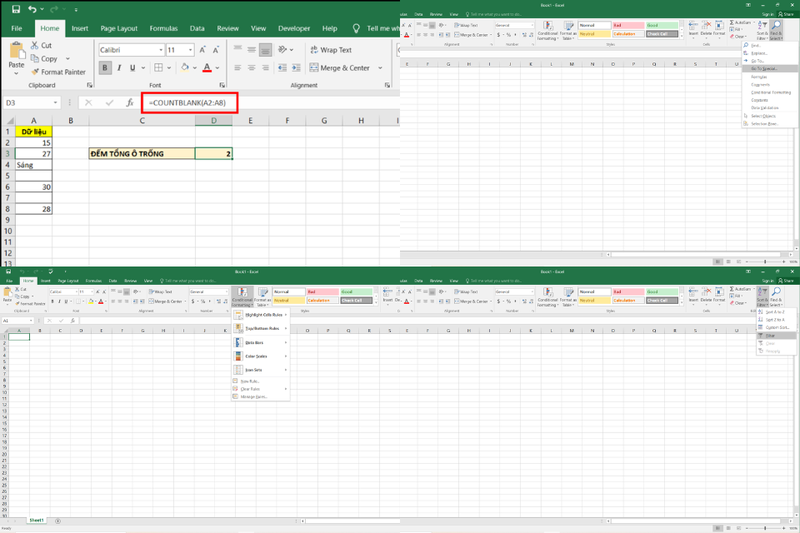Open Calibri font name dropdown in COUNTBLANK window

(x=161, y=49)
